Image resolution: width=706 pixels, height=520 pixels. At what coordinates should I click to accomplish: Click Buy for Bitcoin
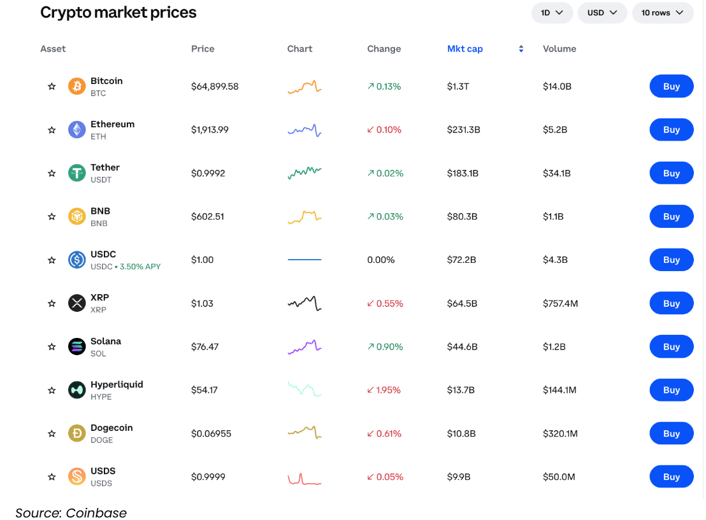pyautogui.click(x=671, y=86)
